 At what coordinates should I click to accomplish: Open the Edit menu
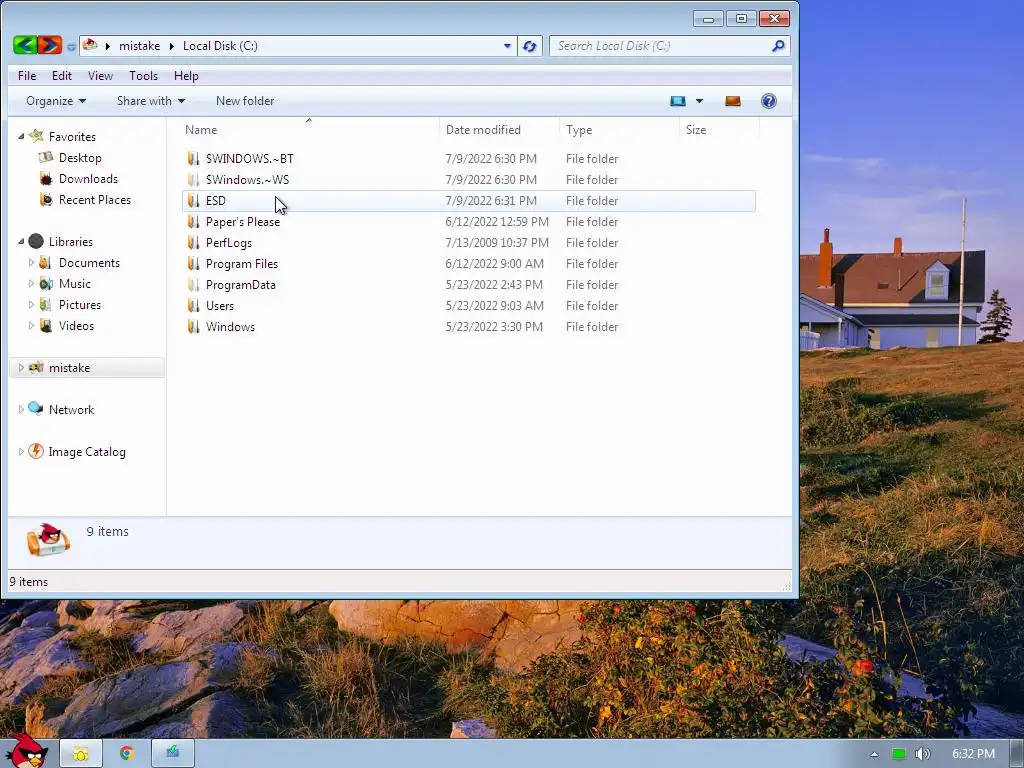(x=62, y=76)
